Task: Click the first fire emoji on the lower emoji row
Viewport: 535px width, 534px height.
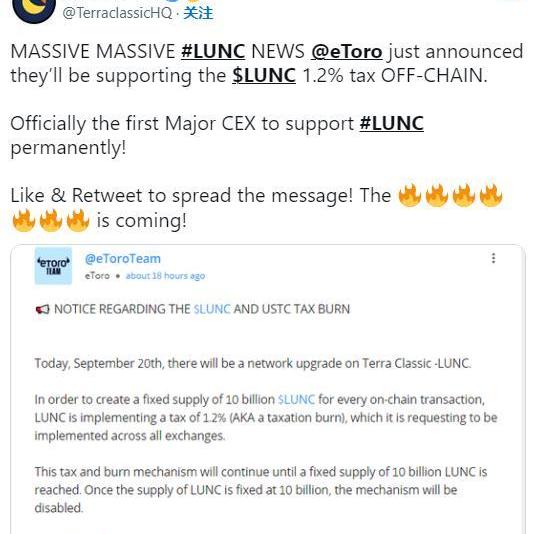Action: click(x=24, y=220)
